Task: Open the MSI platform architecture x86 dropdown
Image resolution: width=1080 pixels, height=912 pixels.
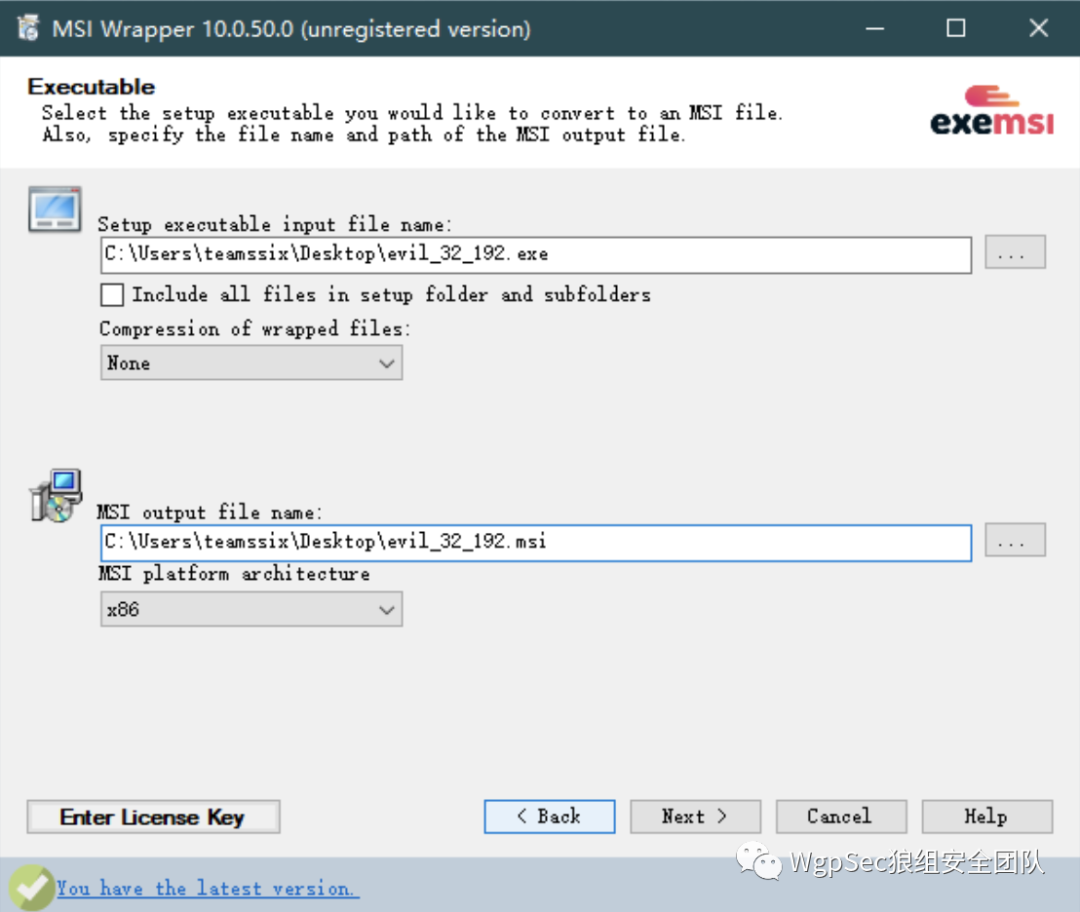Action: tap(251, 609)
